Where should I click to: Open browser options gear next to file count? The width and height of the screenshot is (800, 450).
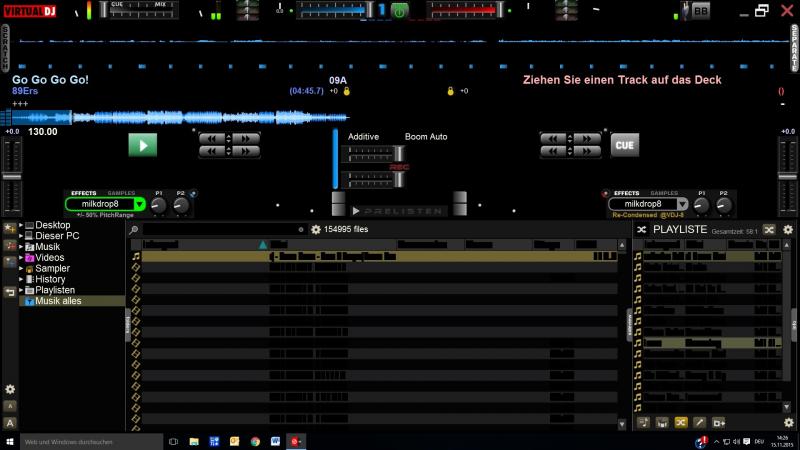coord(315,229)
